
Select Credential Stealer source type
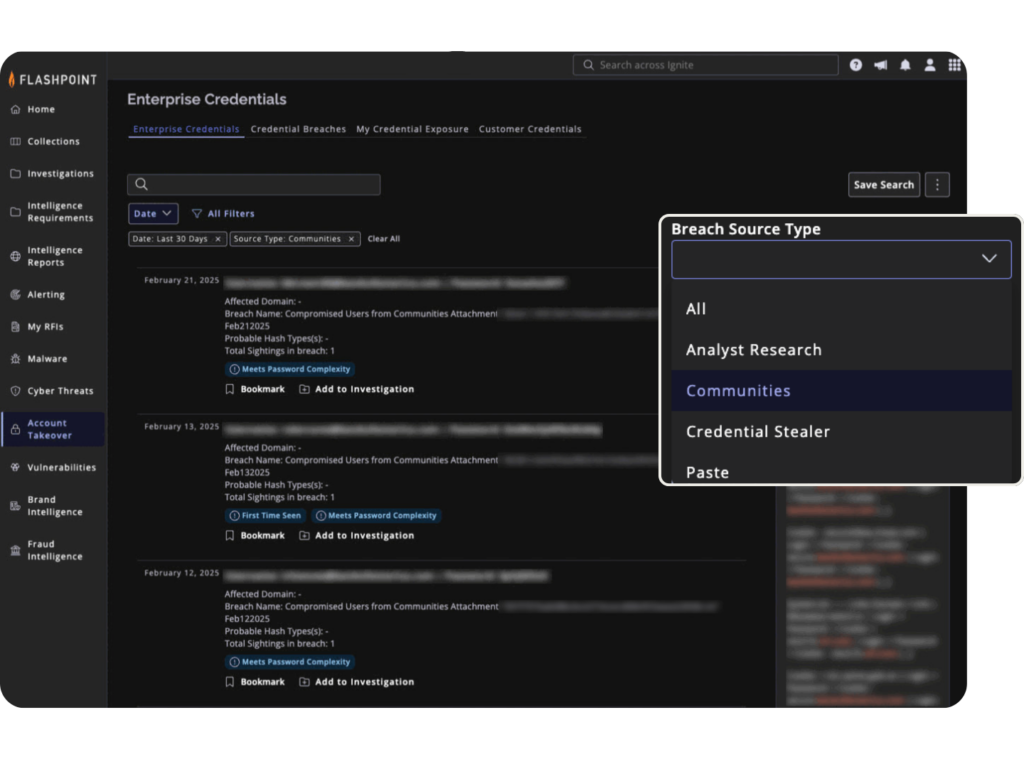841,432
